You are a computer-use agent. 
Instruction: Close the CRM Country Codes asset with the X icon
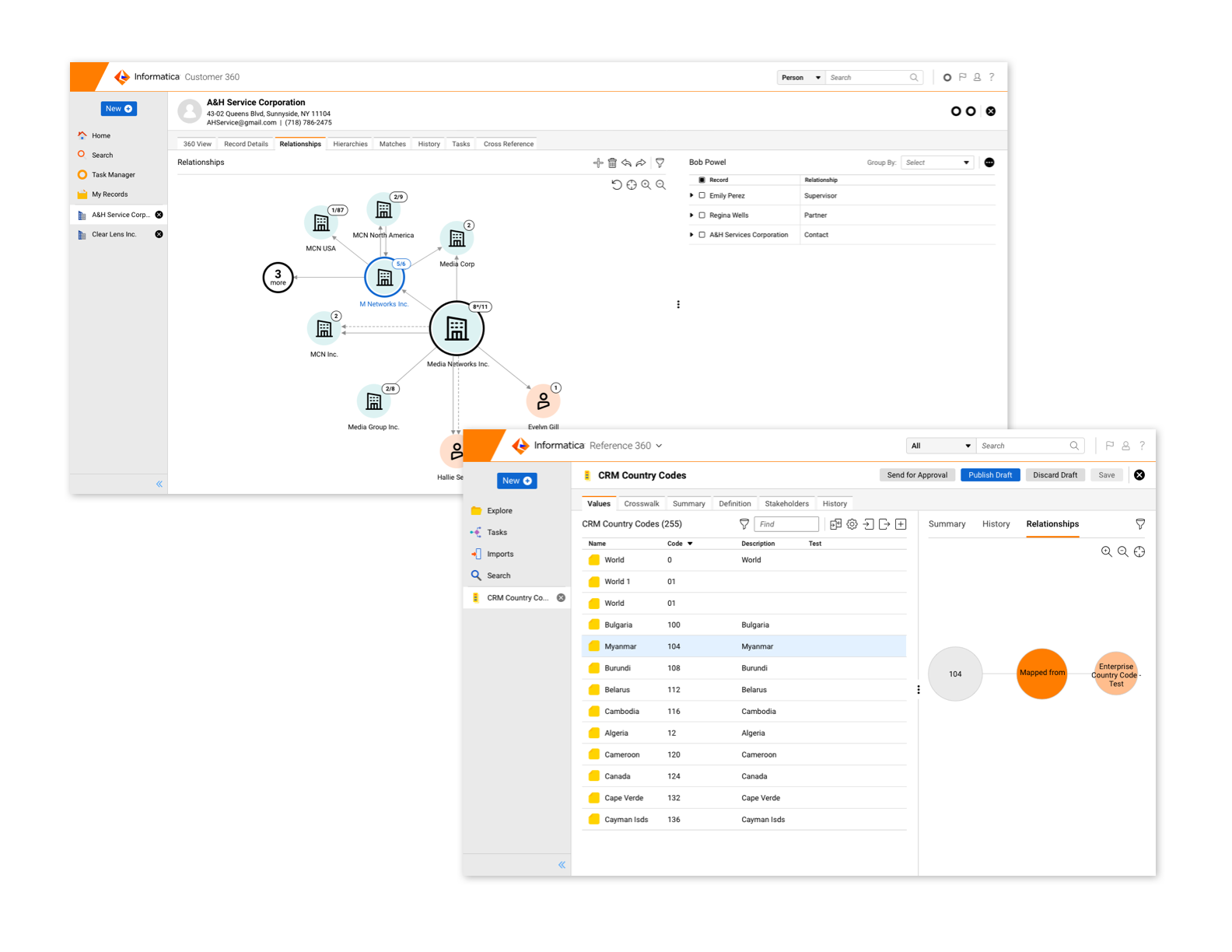[1139, 475]
